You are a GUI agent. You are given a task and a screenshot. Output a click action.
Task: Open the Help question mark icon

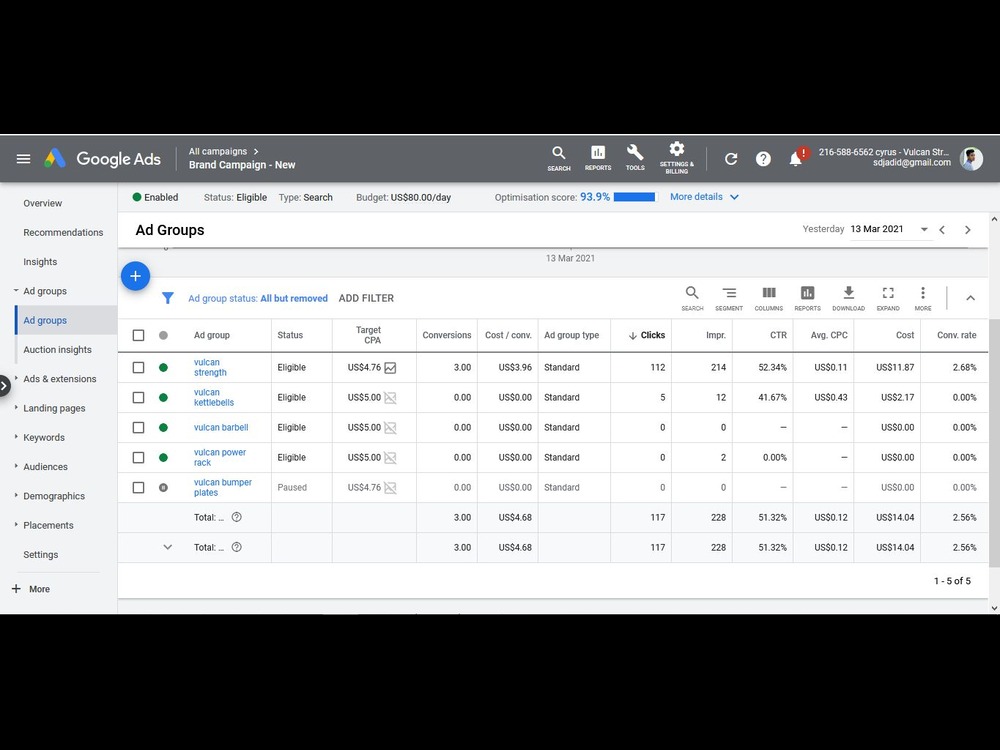pos(763,159)
